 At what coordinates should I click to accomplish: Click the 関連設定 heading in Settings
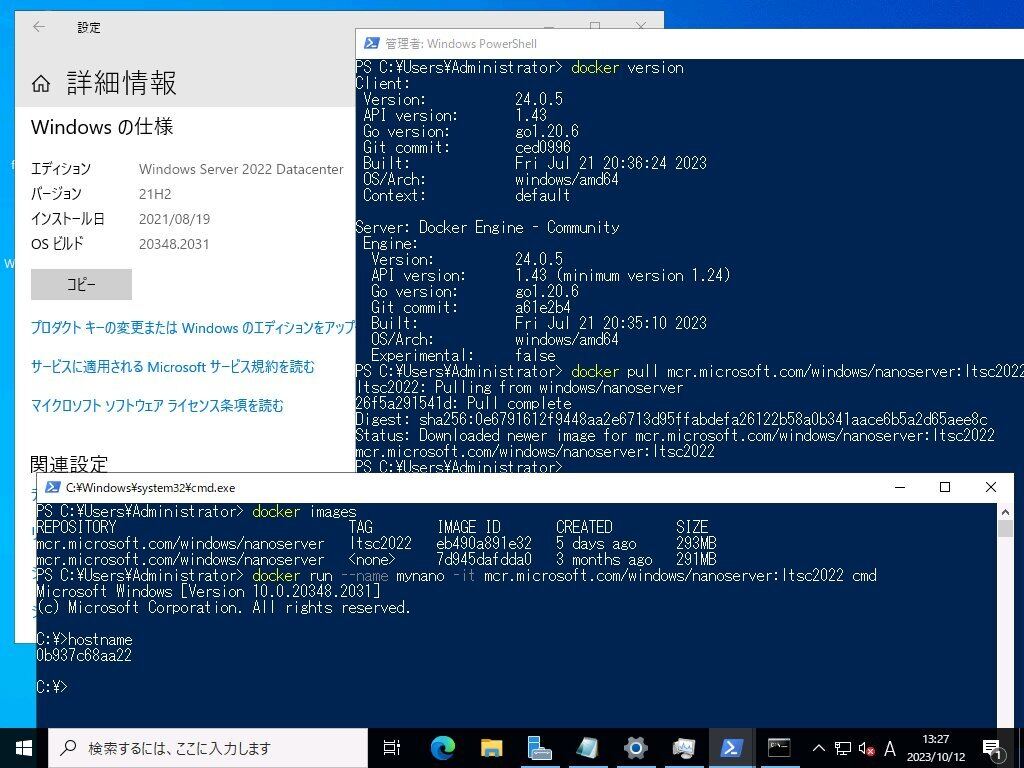[x=69, y=464]
